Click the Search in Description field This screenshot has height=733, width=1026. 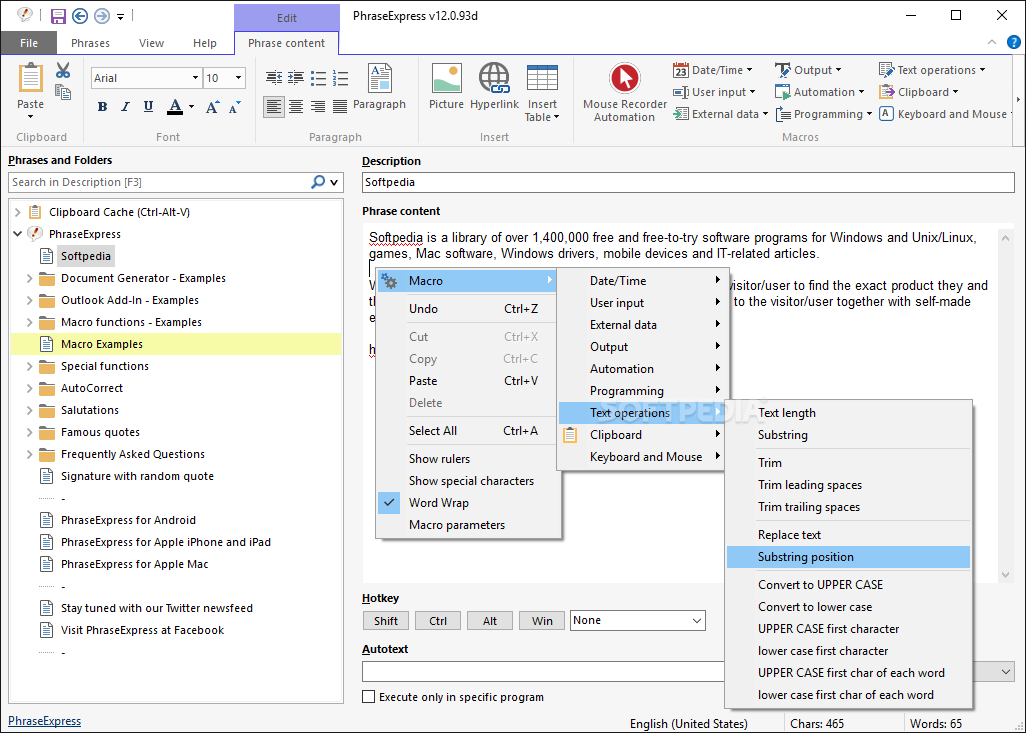(x=160, y=182)
